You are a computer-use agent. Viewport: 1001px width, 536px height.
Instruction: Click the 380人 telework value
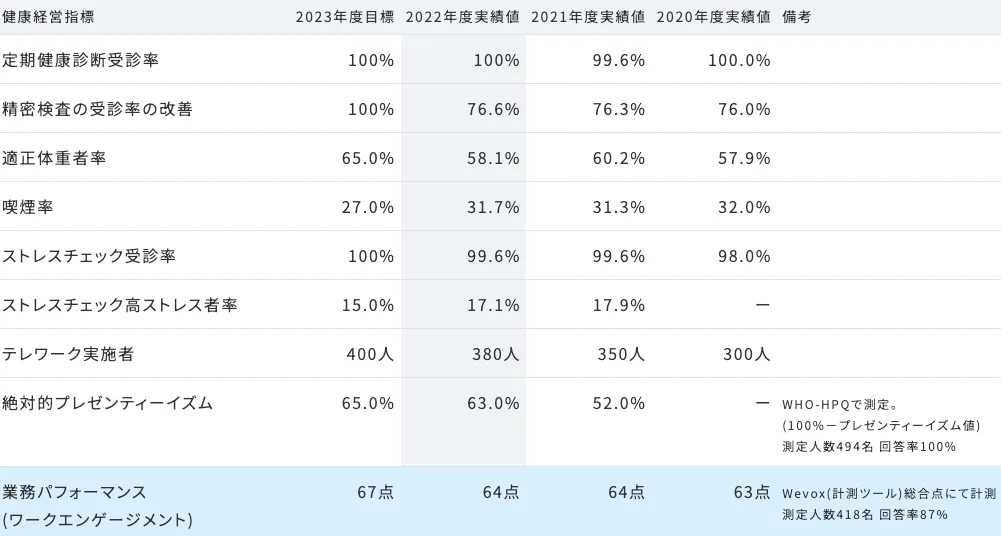point(496,354)
